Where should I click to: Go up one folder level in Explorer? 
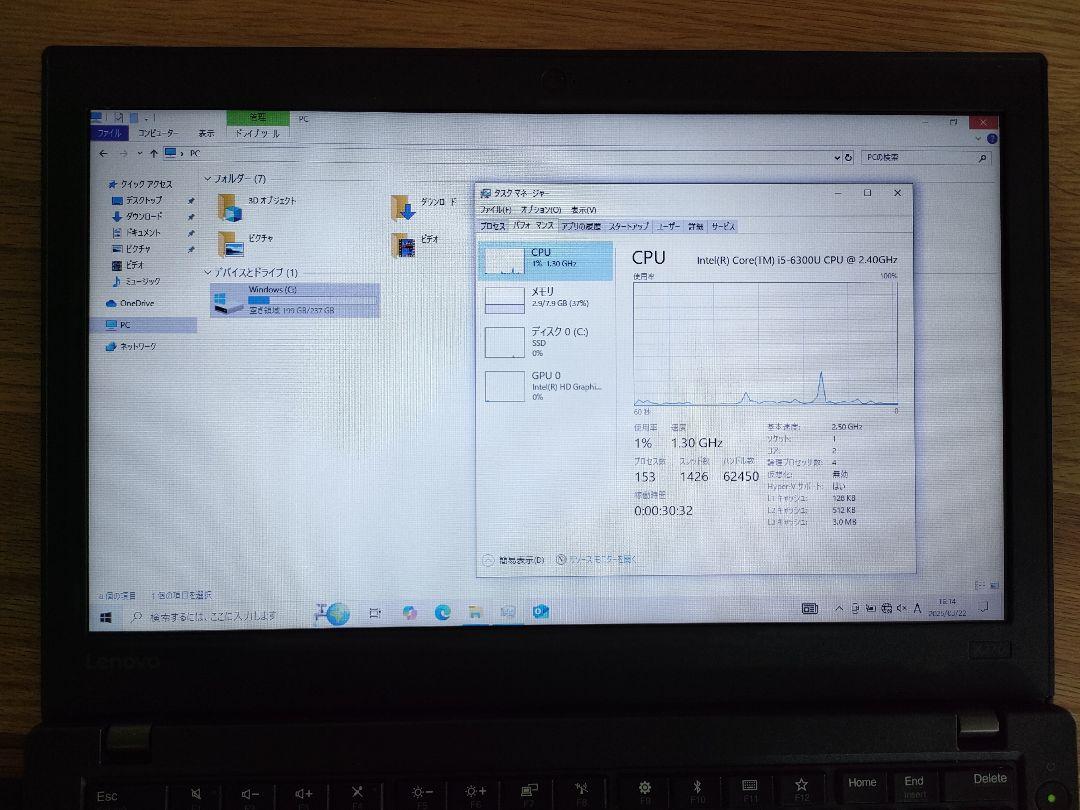tap(154, 153)
